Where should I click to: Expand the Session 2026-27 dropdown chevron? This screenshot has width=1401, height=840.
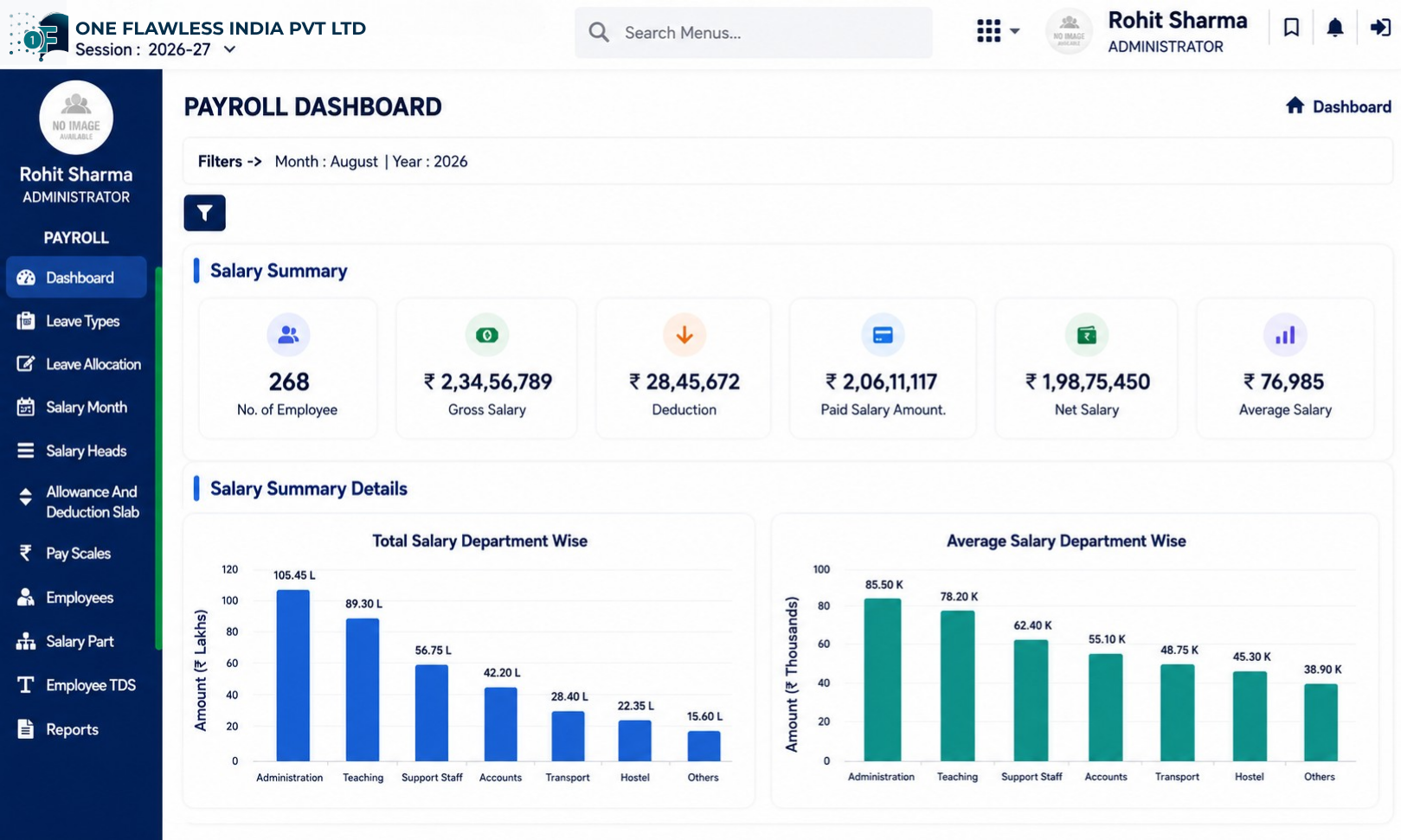point(229,49)
